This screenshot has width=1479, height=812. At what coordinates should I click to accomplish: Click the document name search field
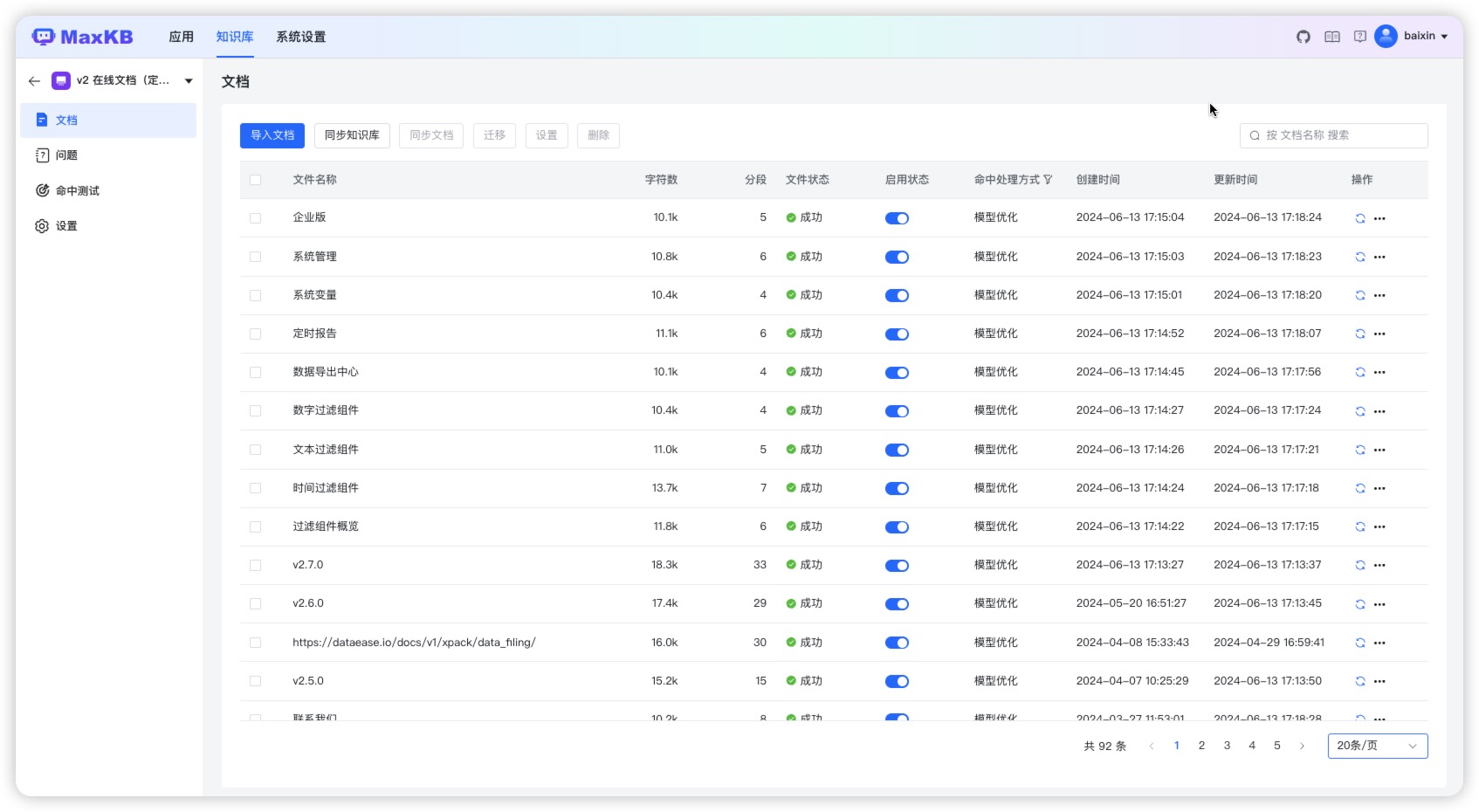click(x=1333, y=135)
